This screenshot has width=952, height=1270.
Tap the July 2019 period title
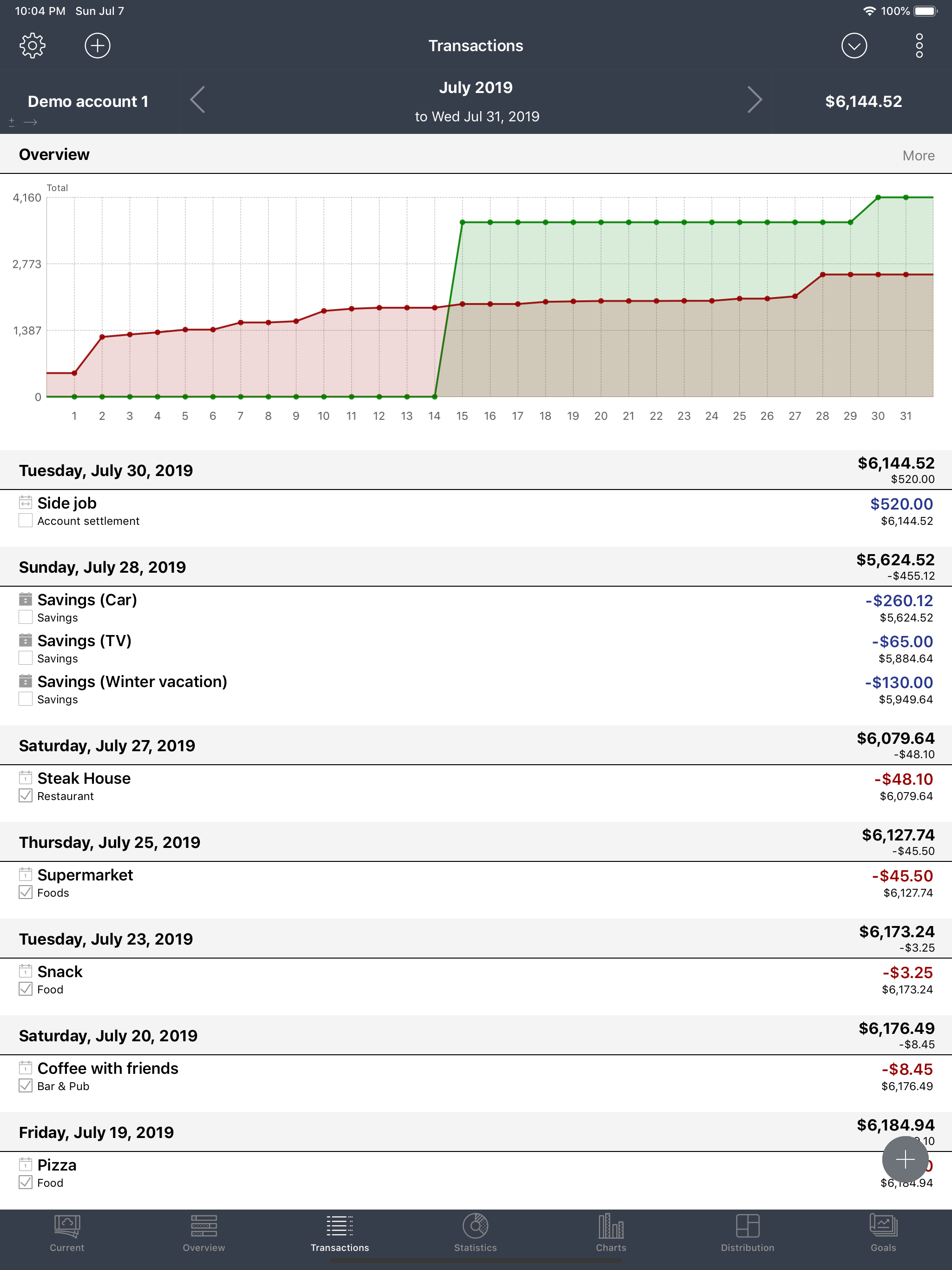476,87
